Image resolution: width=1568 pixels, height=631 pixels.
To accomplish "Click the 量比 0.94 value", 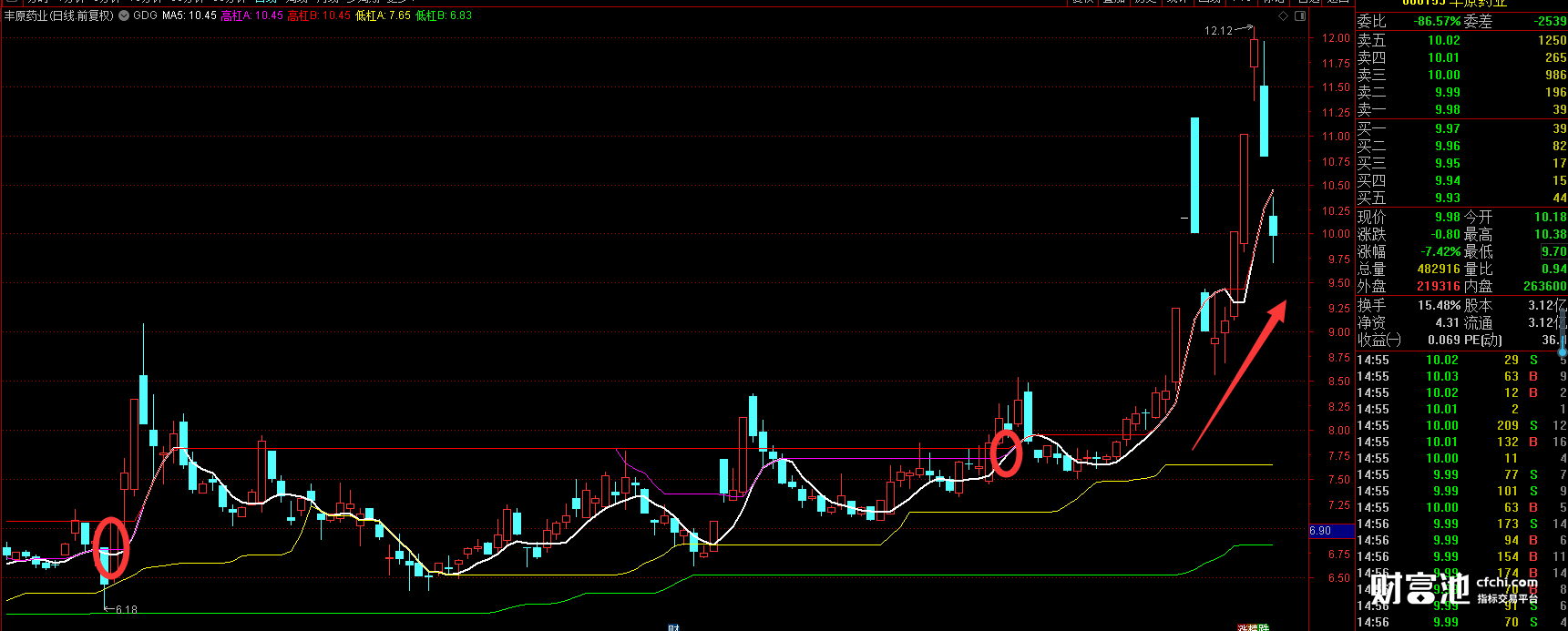I will point(1553,269).
